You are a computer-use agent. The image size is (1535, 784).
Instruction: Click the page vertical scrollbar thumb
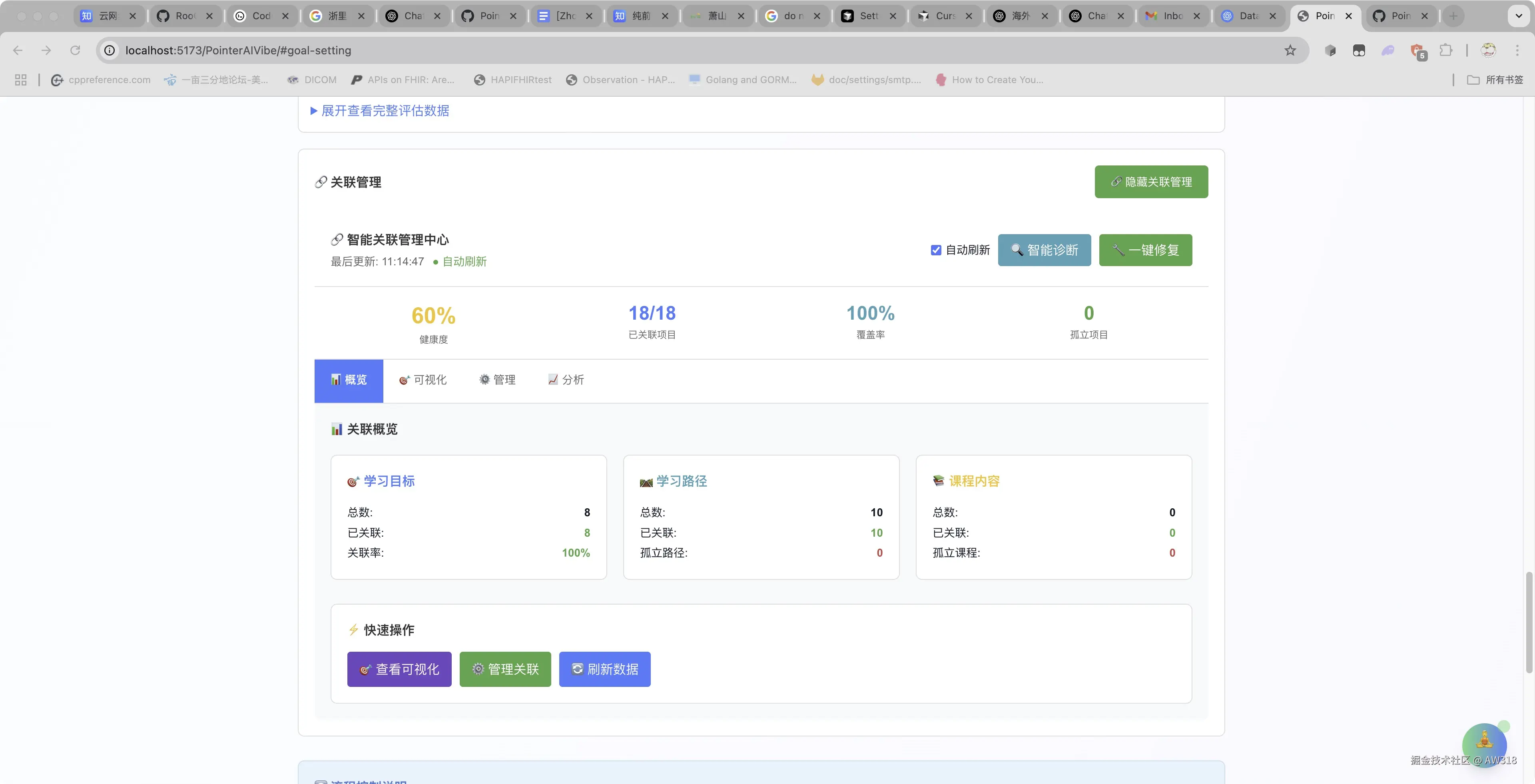tap(1529, 623)
